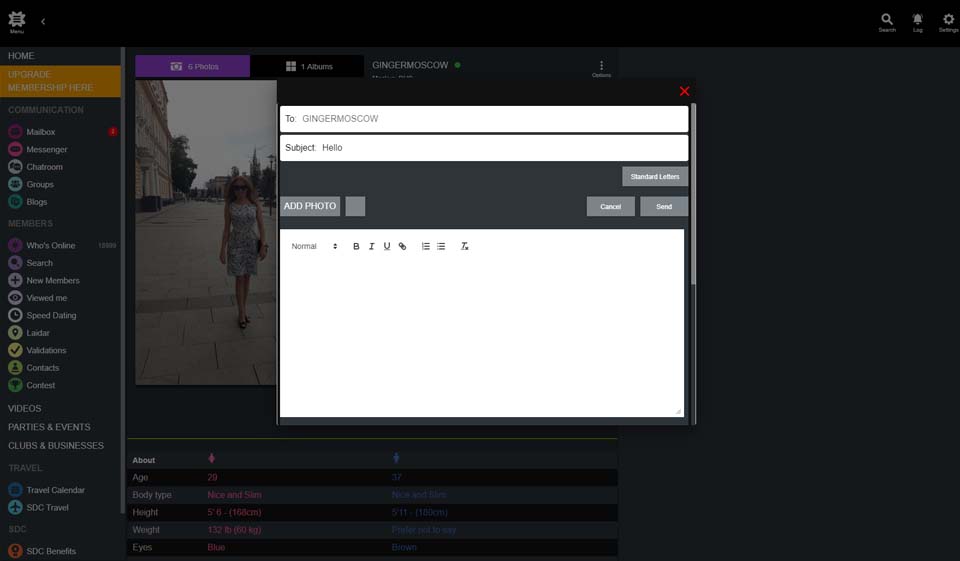Image resolution: width=960 pixels, height=561 pixels.
Task: Switch to the 6 Photos tab
Action: (193, 66)
